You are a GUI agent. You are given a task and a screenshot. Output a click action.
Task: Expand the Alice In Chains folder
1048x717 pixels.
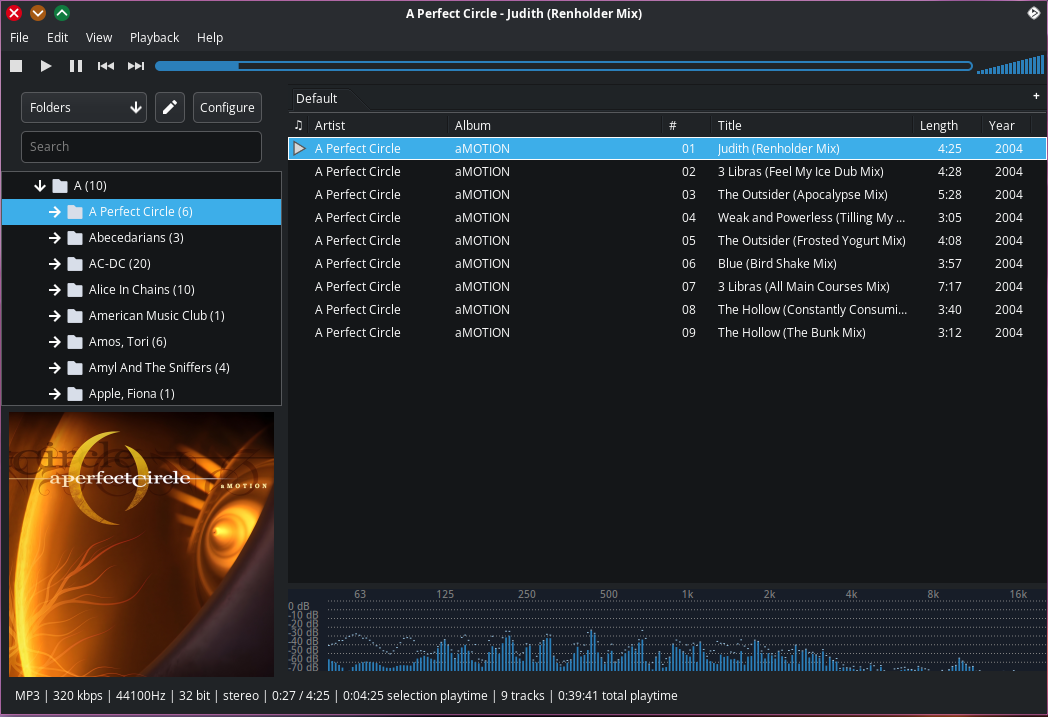point(56,290)
